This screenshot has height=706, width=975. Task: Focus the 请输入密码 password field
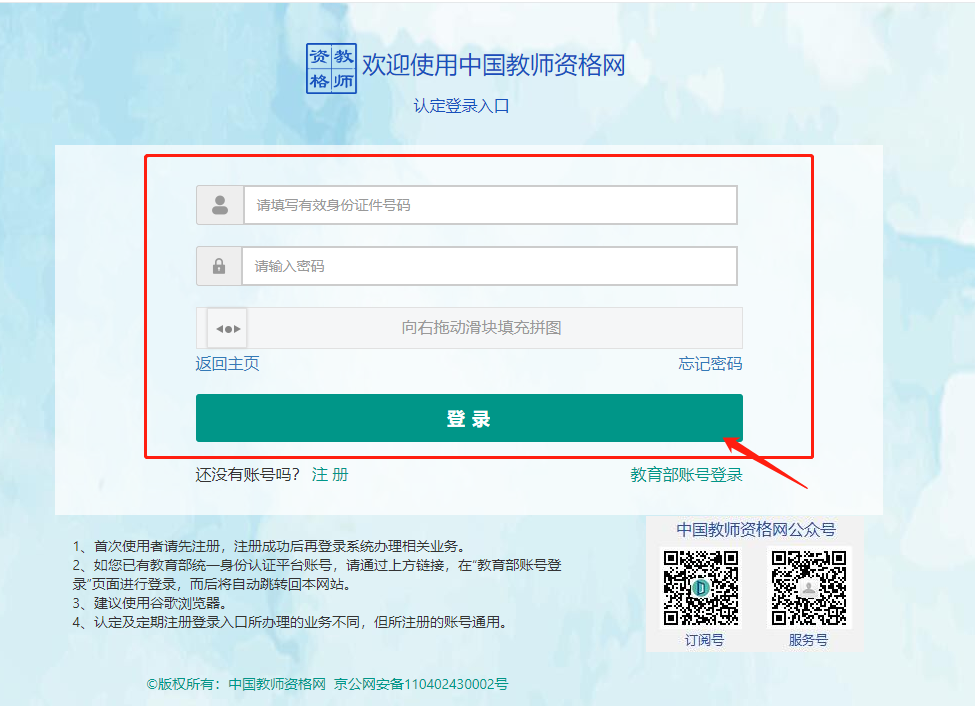tap(489, 266)
